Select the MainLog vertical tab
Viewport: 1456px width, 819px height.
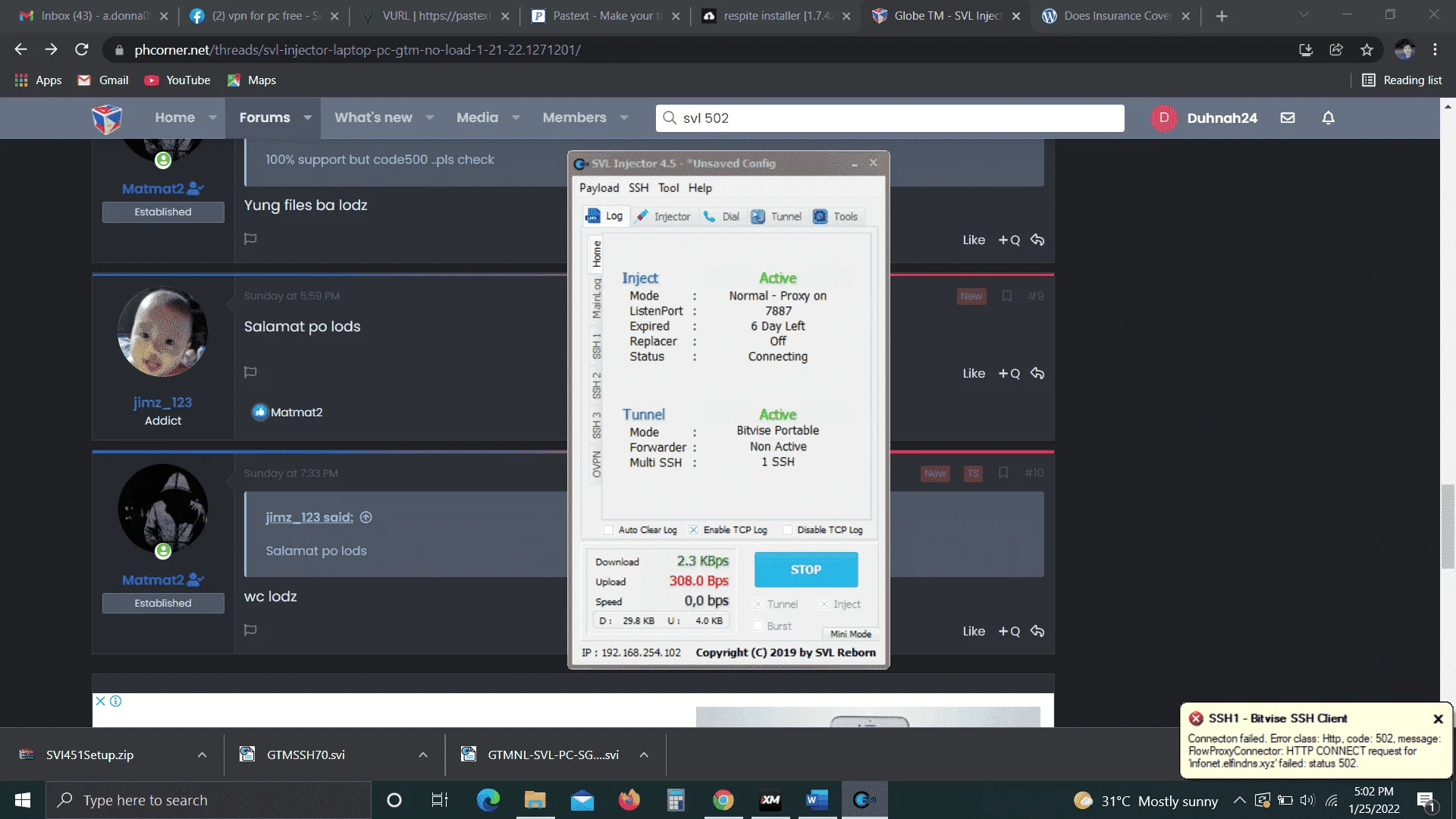coord(597,298)
